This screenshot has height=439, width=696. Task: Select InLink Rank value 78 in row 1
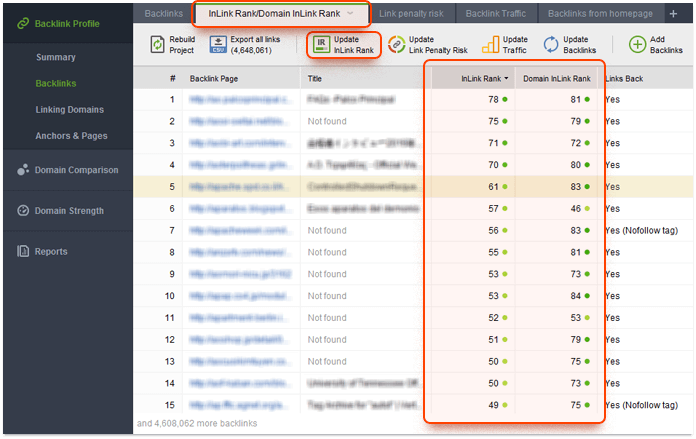(x=493, y=99)
